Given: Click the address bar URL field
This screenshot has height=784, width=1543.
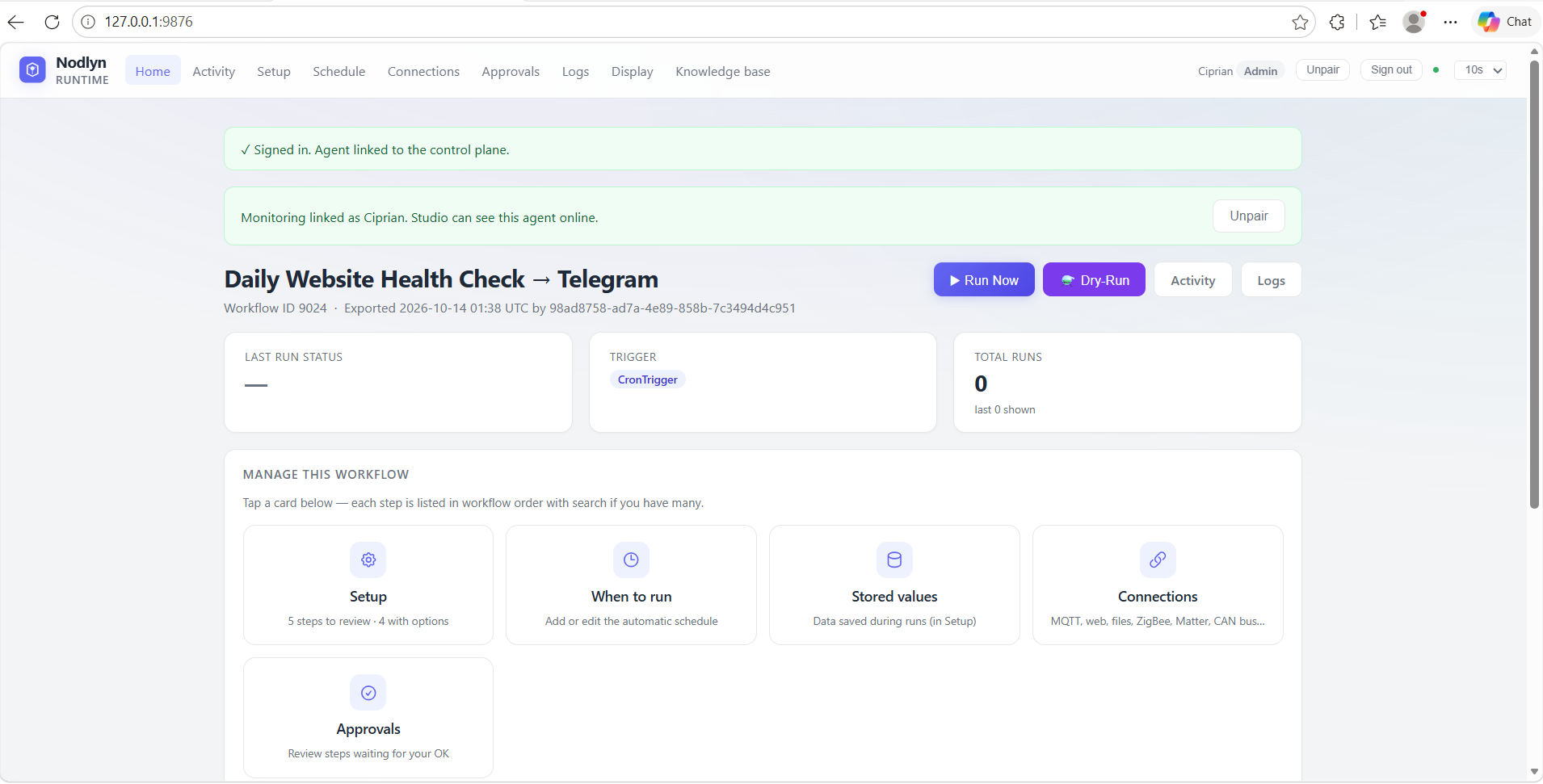Looking at the screenshot, I should [694, 22].
